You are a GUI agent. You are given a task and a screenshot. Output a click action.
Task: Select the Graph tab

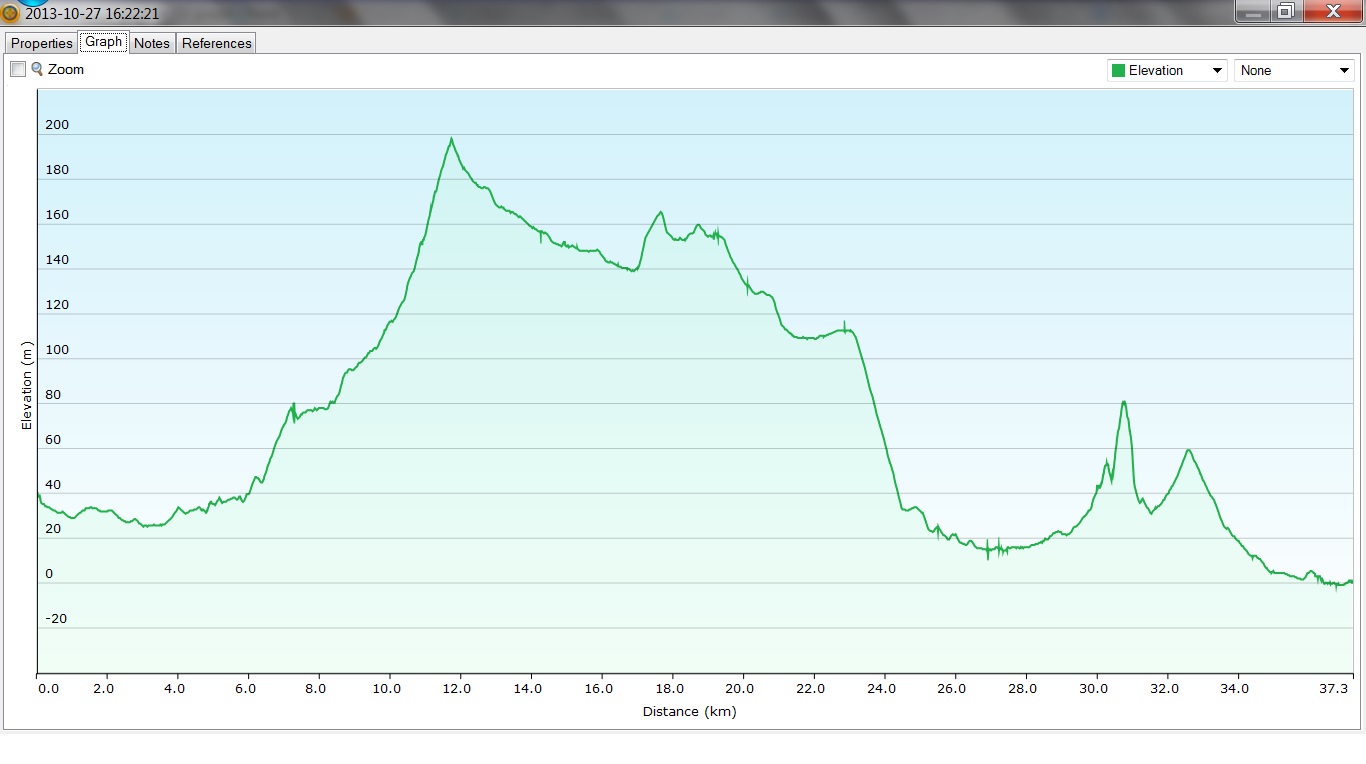pos(103,42)
